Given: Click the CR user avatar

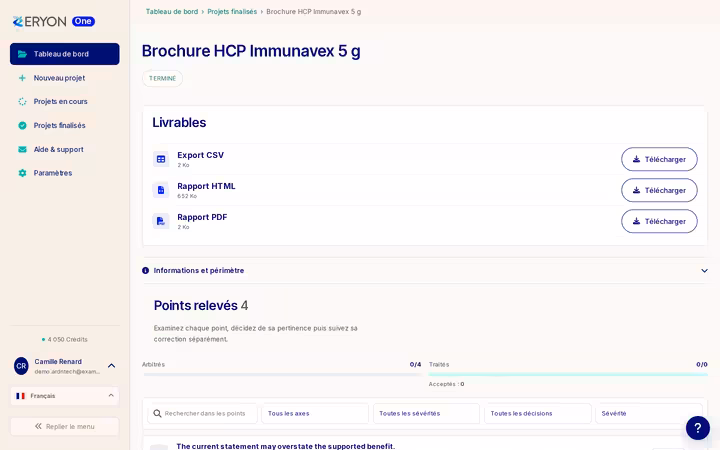Looking at the screenshot, I should (21, 366).
